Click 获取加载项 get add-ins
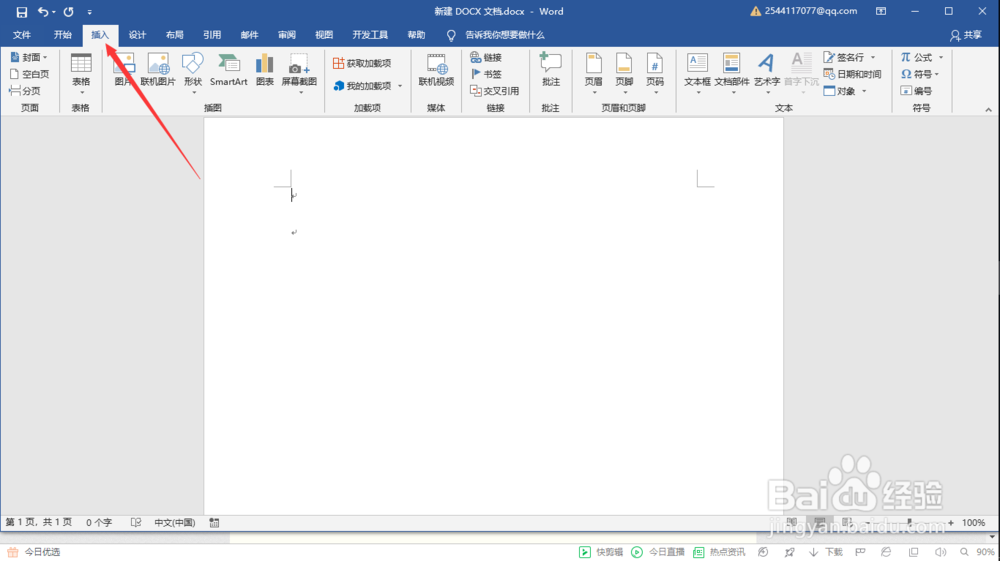This screenshot has width=1000, height=561. point(362,63)
